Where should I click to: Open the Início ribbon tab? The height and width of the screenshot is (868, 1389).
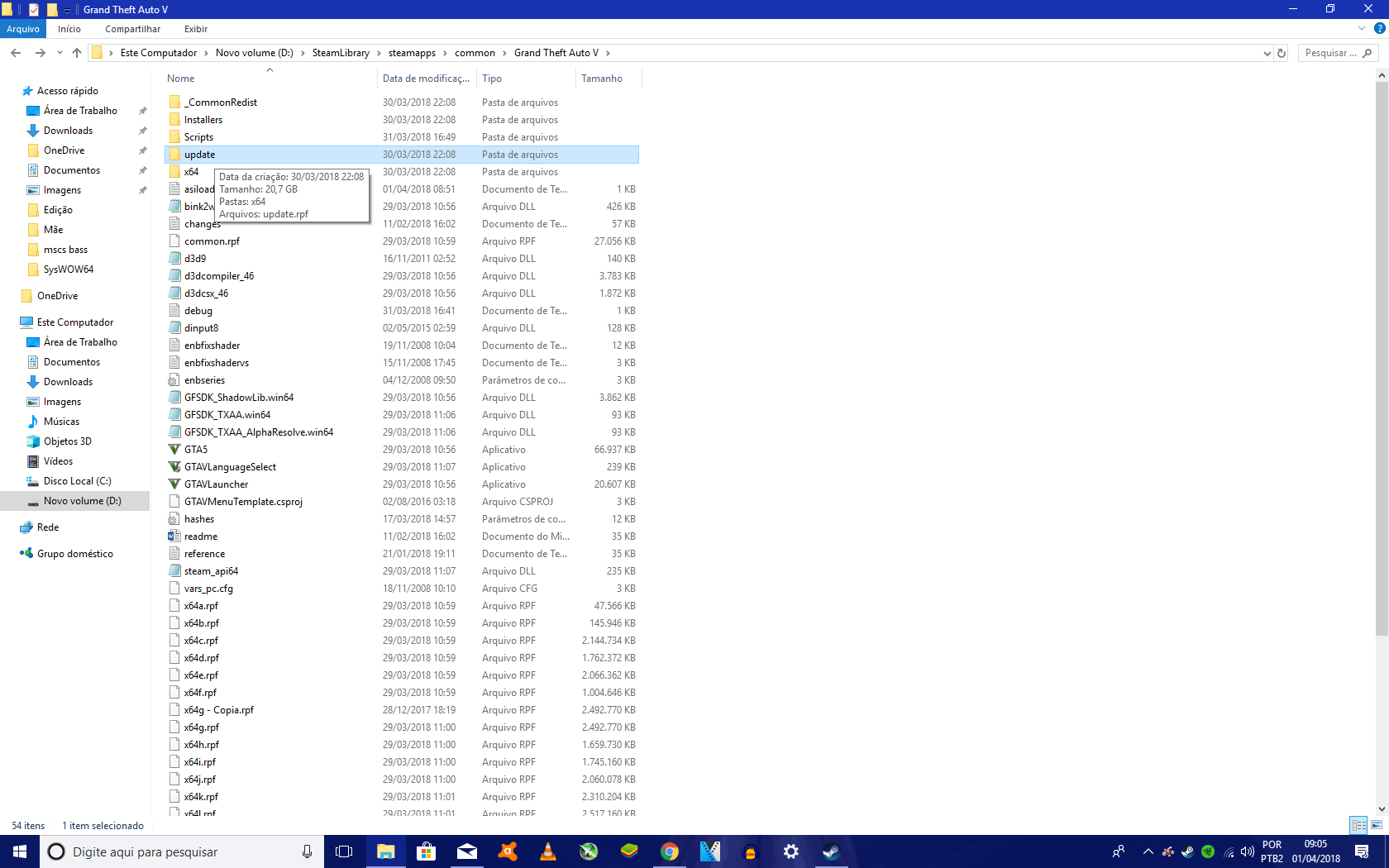click(x=69, y=29)
